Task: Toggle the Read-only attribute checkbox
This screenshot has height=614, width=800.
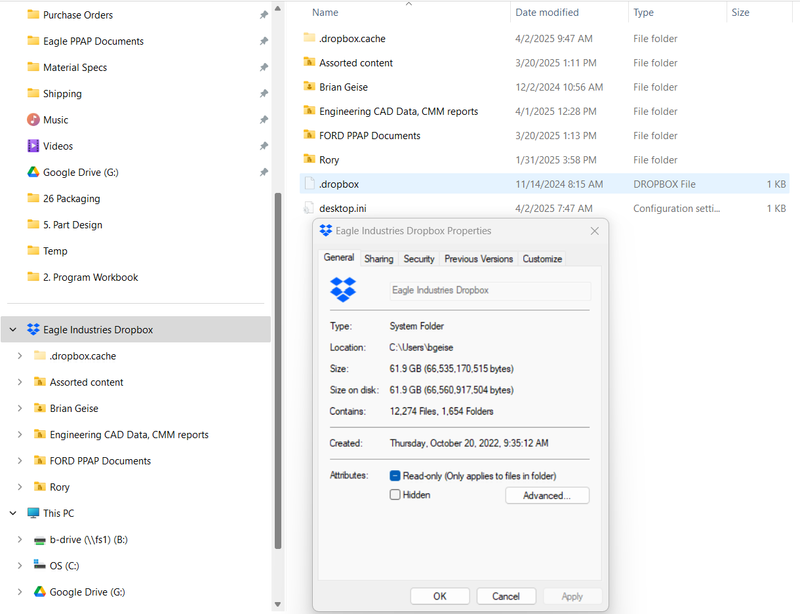Action: click(x=395, y=476)
